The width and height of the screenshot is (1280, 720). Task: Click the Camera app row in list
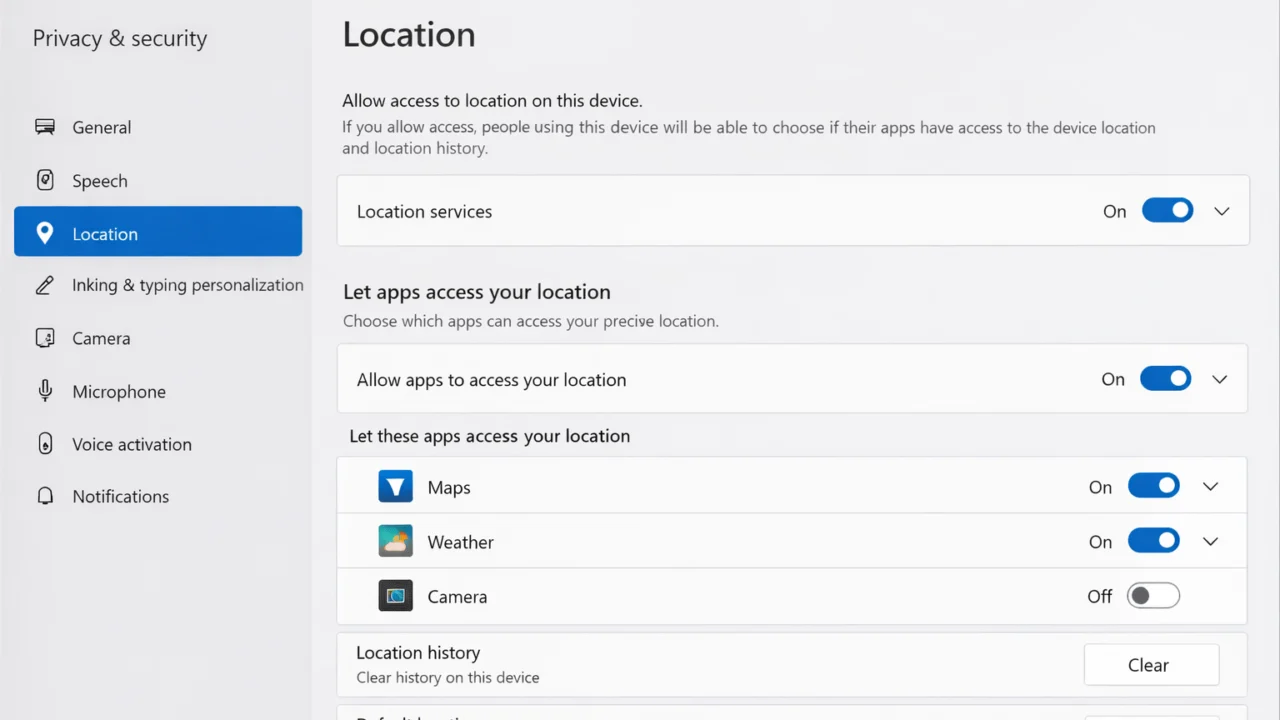click(x=700, y=596)
